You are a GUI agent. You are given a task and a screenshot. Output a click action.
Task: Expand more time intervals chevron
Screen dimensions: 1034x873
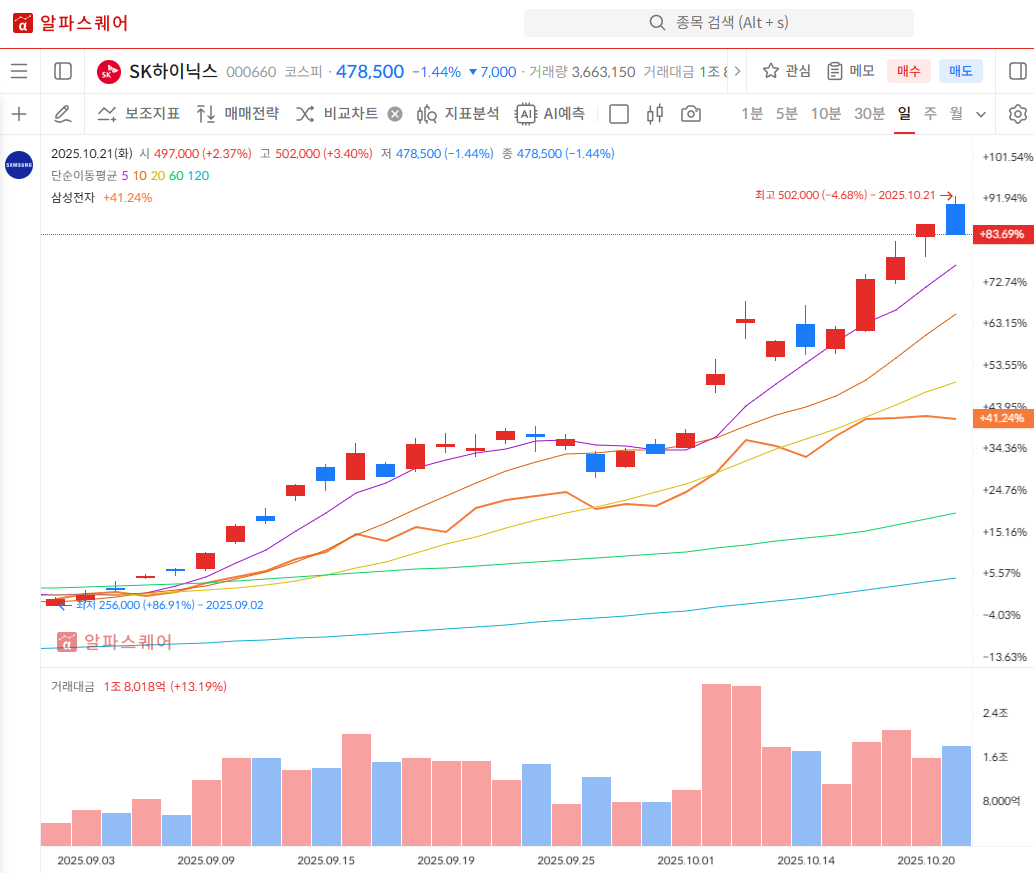tap(981, 114)
